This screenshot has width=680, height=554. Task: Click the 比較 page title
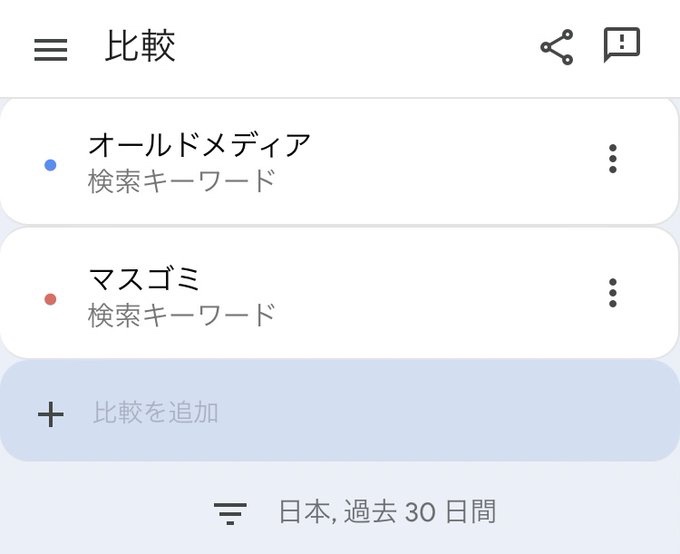[x=140, y=48]
